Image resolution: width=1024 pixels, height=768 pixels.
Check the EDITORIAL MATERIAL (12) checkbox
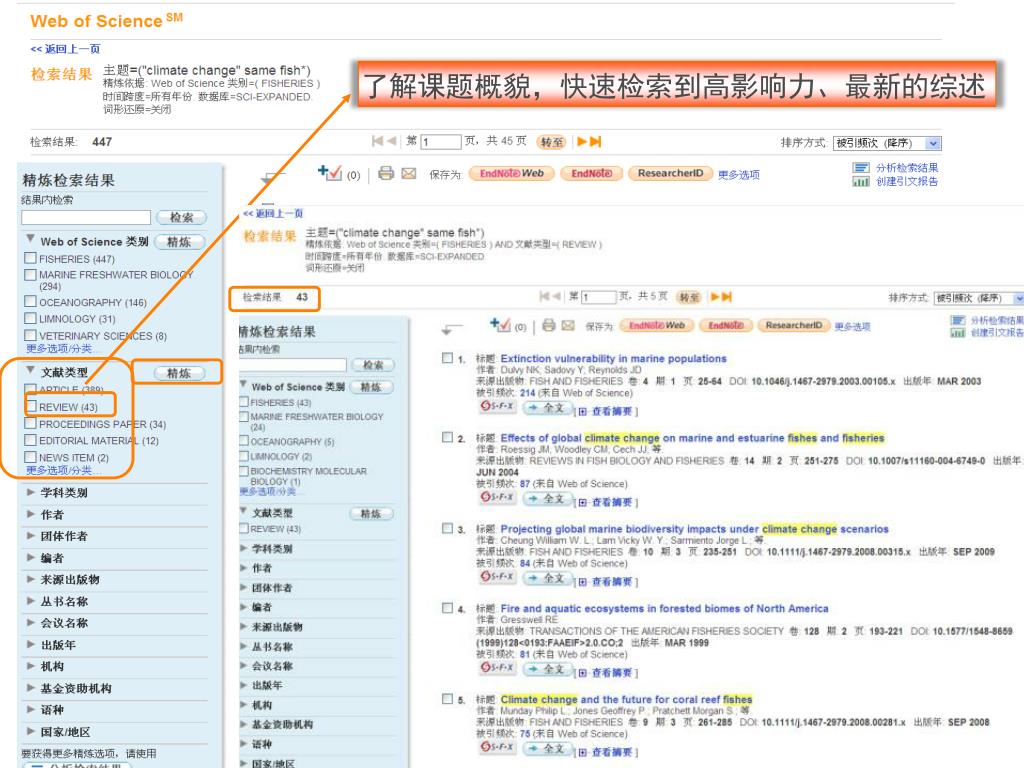[30, 440]
